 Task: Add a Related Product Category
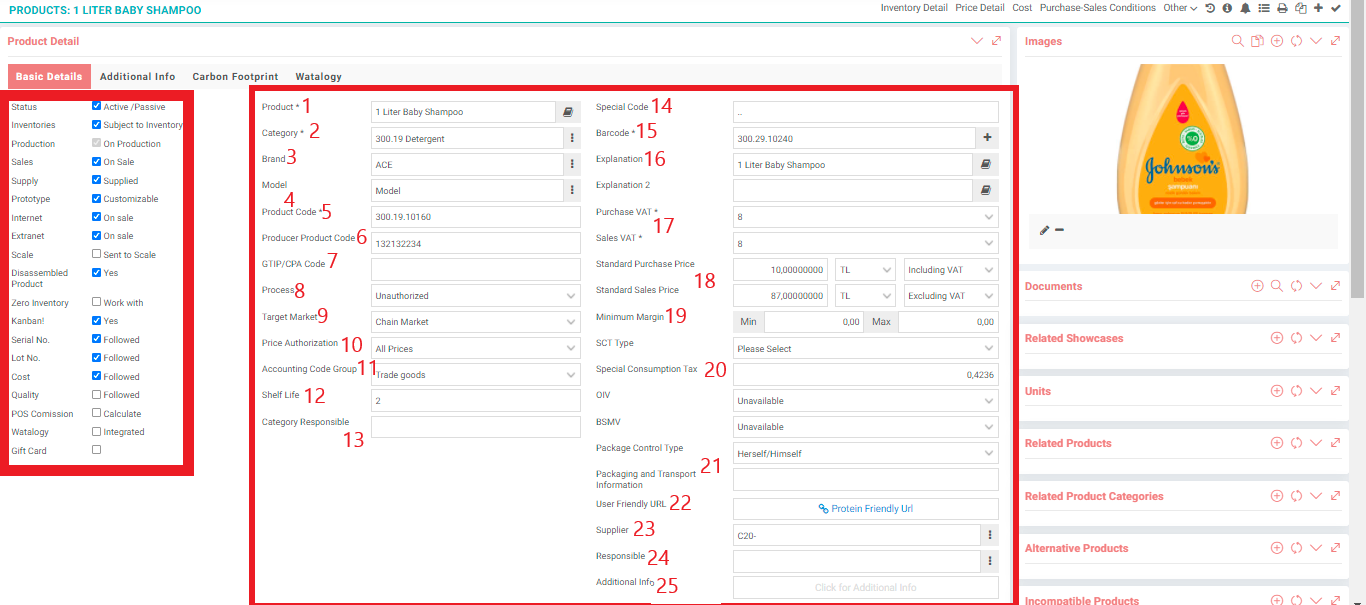[x=1277, y=496]
